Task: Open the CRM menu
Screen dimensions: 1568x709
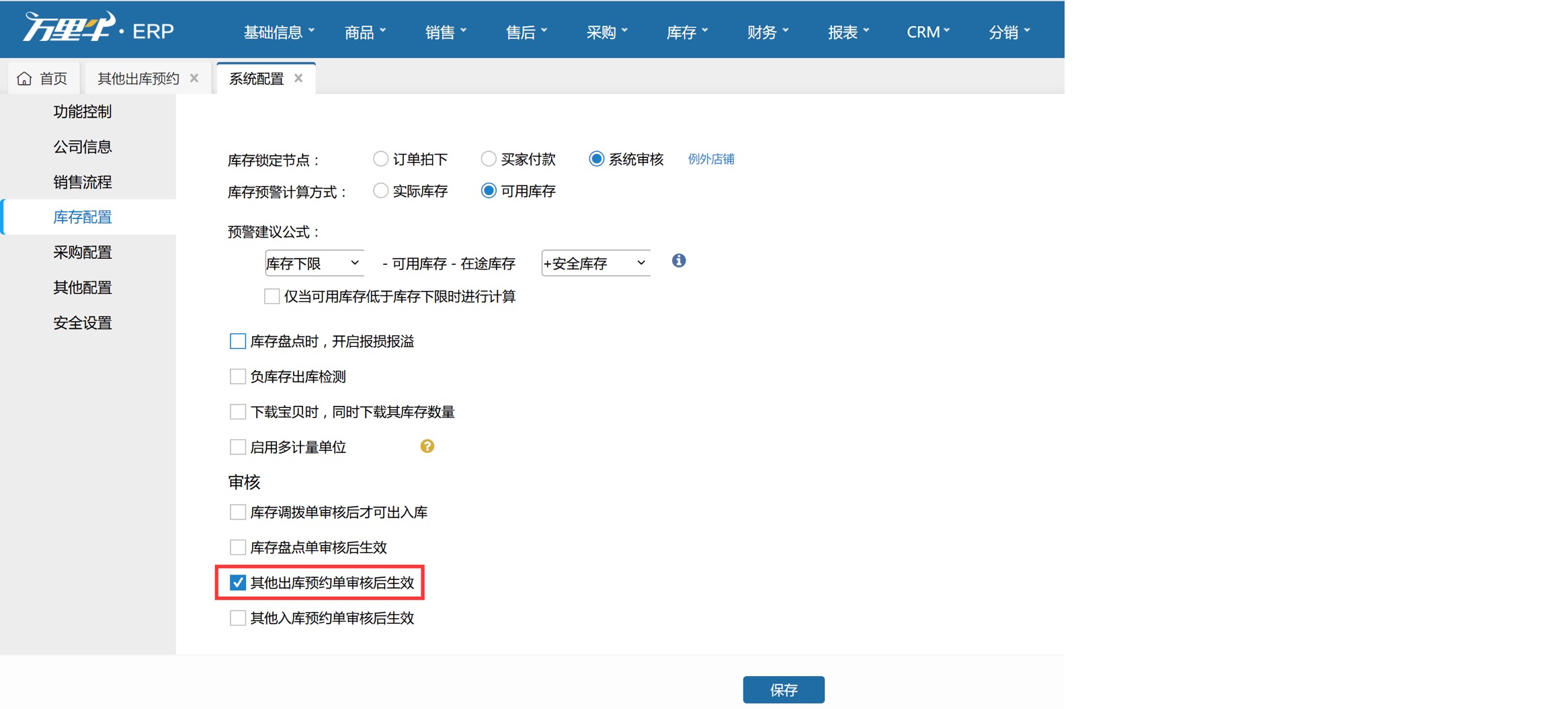Action: pyautogui.click(x=928, y=32)
